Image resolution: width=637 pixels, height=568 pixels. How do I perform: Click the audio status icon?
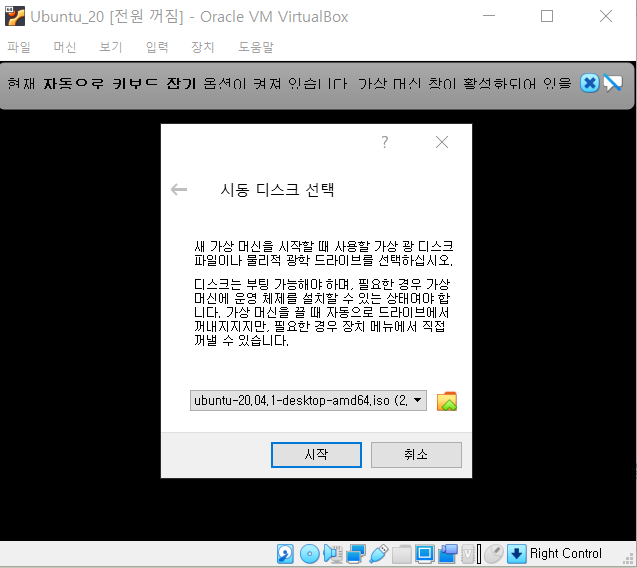(x=333, y=554)
